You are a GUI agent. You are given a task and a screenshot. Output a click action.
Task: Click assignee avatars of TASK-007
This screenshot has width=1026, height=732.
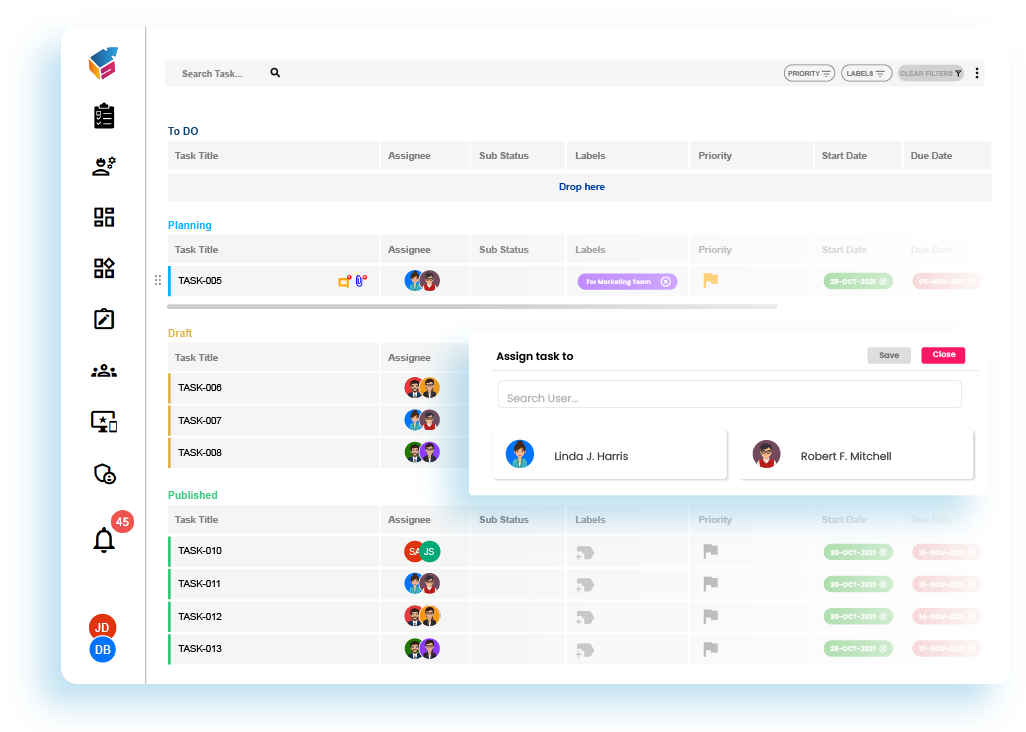point(422,420)
